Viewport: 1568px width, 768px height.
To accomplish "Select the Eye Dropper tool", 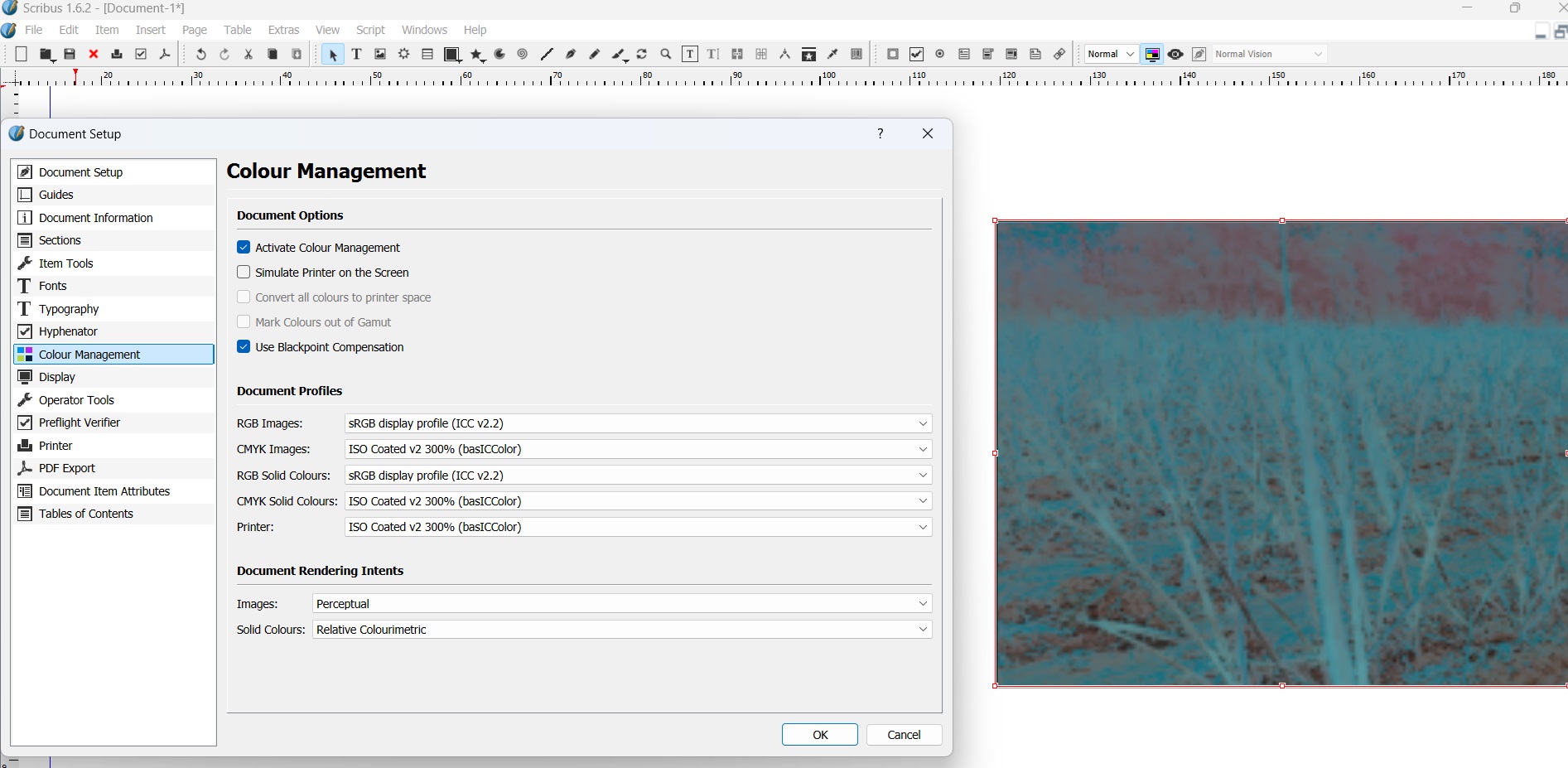I will (x=833, y=55).
